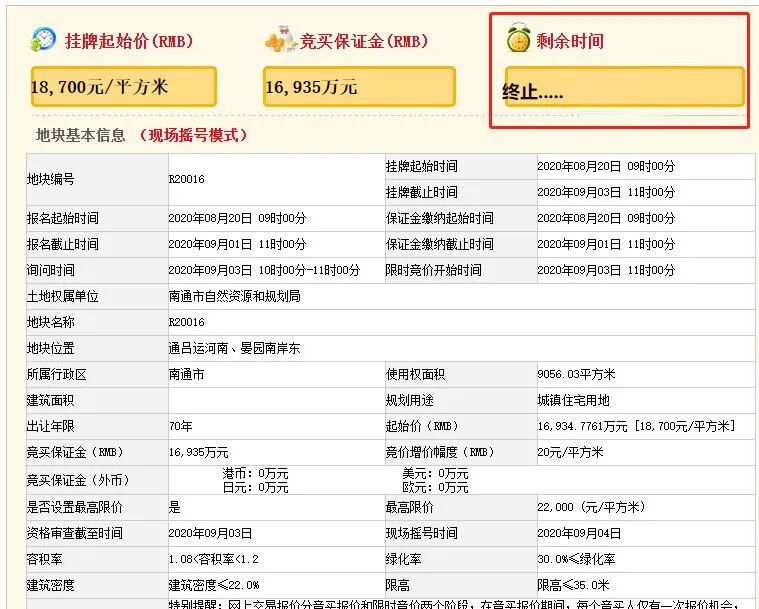Click the 港币: 0万元 entry
This screenshot has height=609, width=759.
(x=255, y=473)
